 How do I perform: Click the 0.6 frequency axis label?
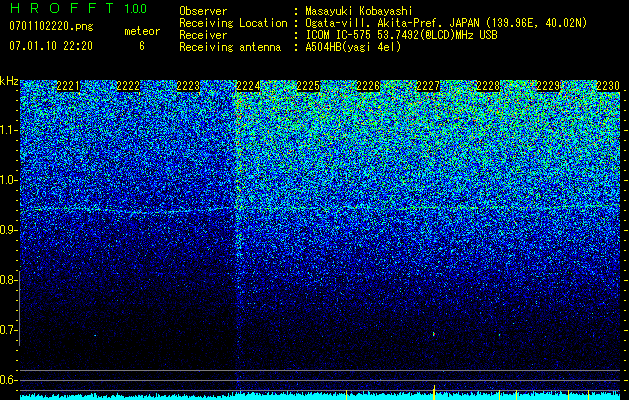click(x=8, y=380)
